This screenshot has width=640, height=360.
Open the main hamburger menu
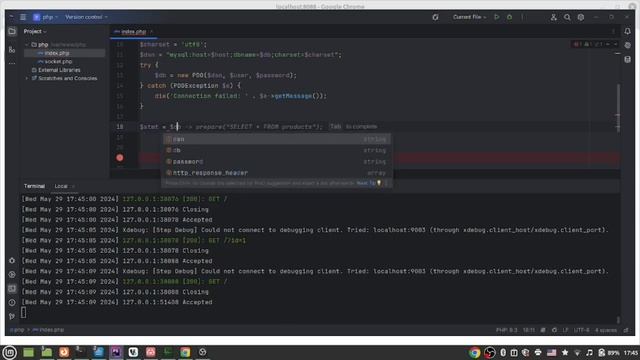click(23, 17)
